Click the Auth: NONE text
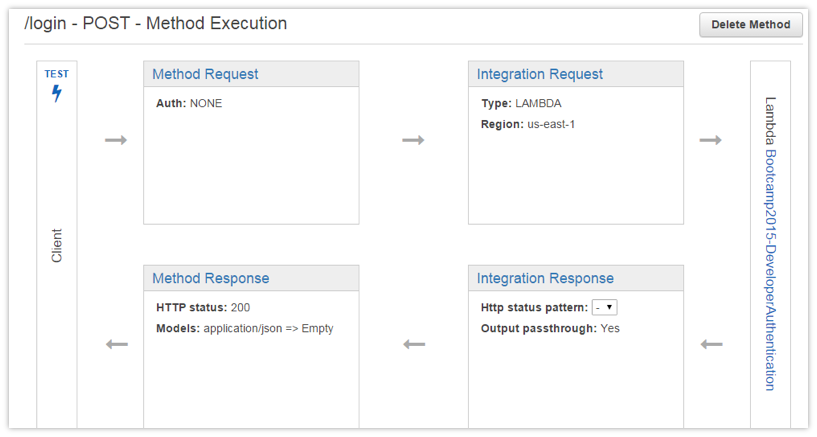Image resolution: width=817 pixels, height=437 pixels. tap(189, 103)
